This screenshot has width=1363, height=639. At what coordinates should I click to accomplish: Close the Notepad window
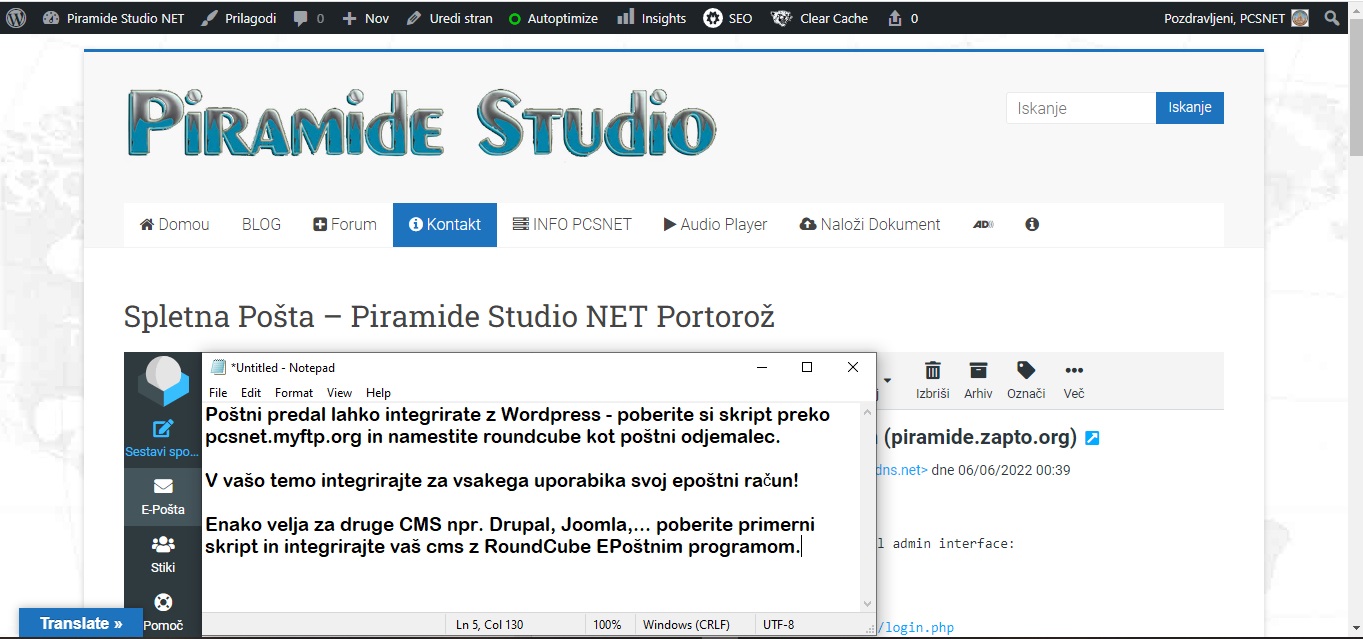[x=853, y=367]
